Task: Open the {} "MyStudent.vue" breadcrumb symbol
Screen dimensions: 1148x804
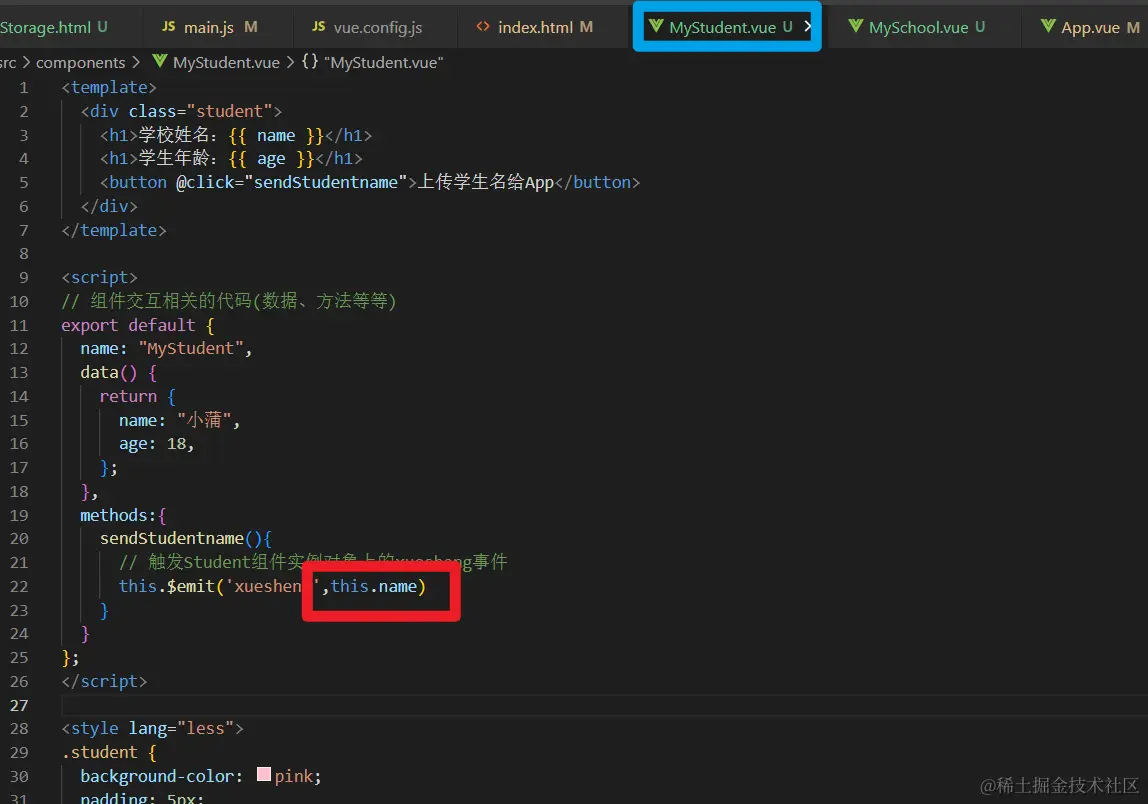Action: [x=372, y=62]
